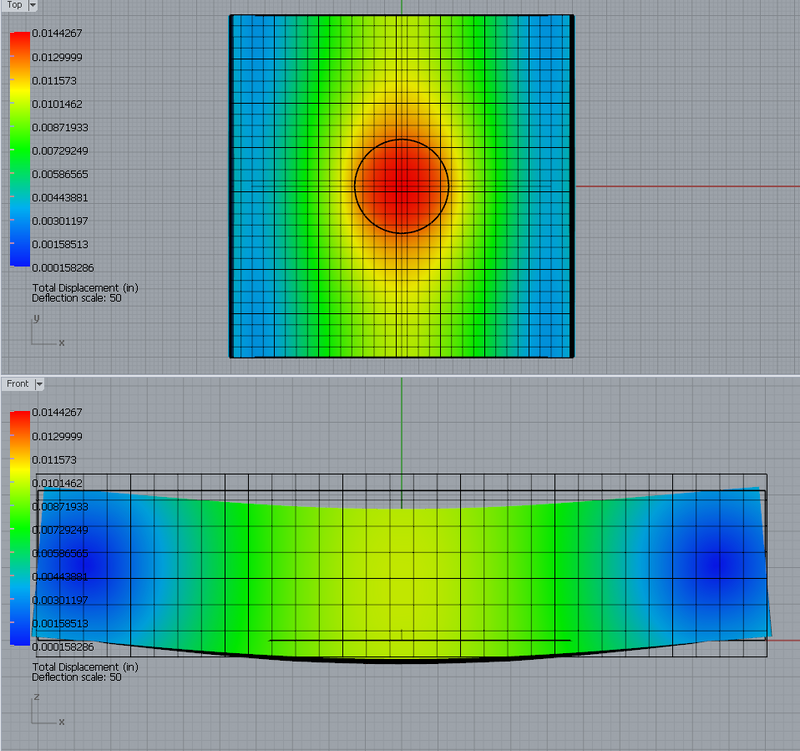Click the Top viewport title label
The image size is (800, 751).
(x=13, y=5)
